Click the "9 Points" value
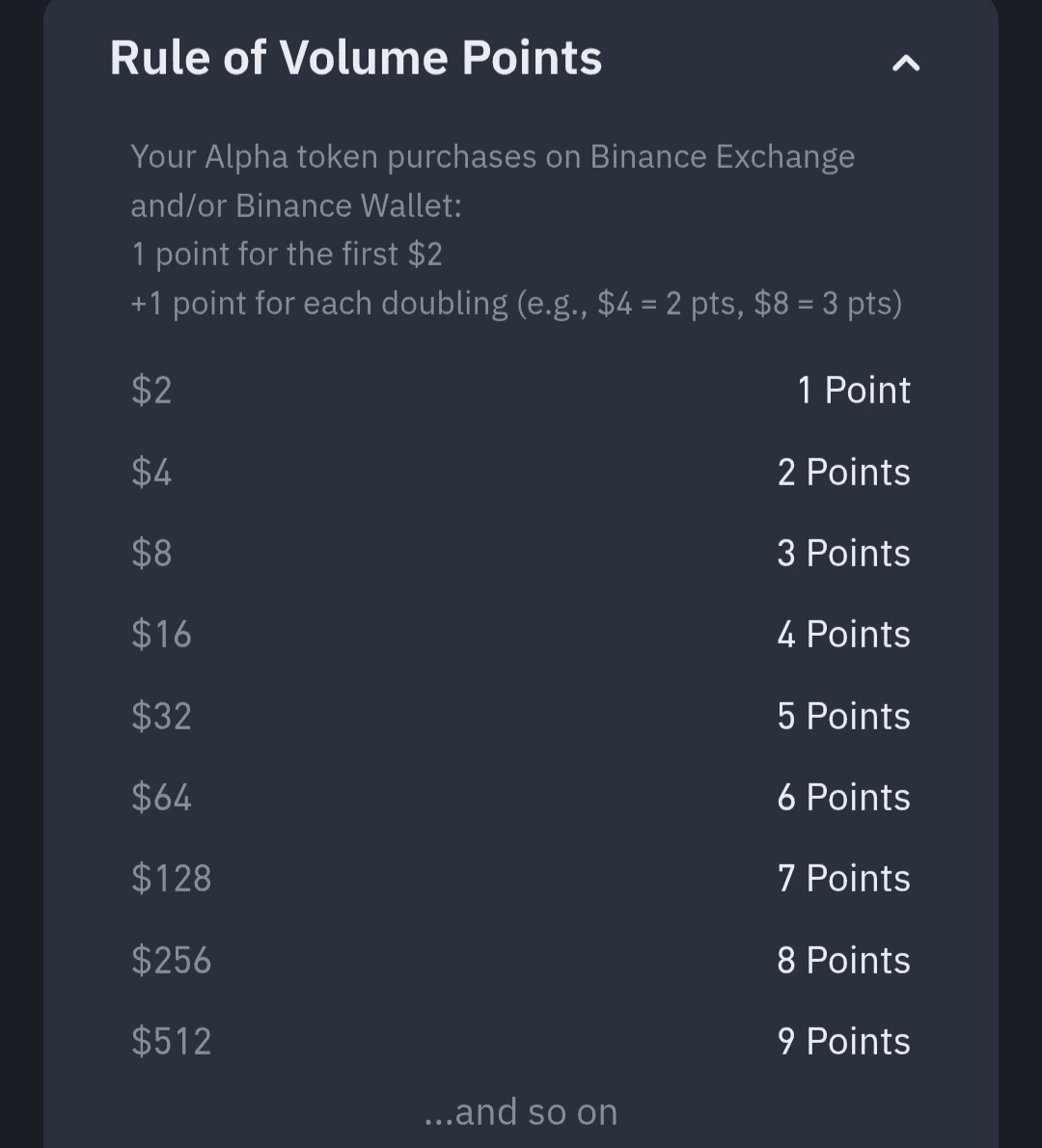The width and height of the screenshot is (1042, 1148). 843,1042
